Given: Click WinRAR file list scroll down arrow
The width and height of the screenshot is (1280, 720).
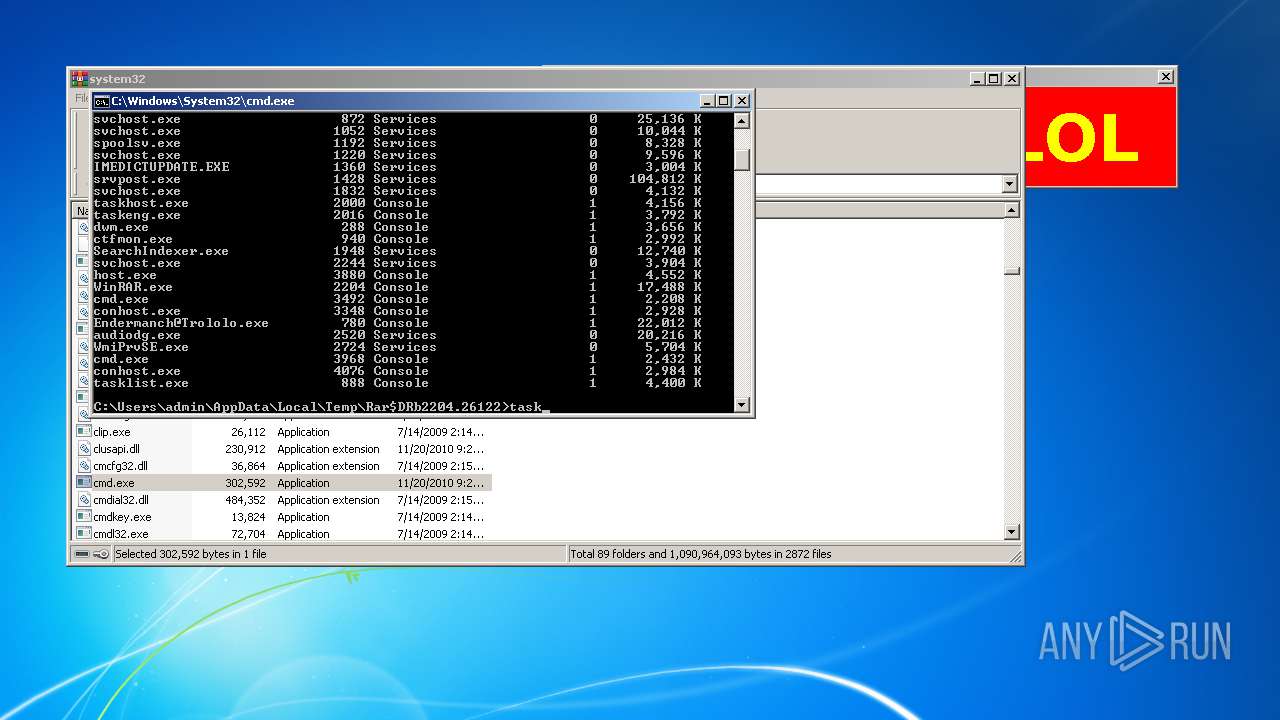Looking at the screenshot, I should pos(1011,533).
